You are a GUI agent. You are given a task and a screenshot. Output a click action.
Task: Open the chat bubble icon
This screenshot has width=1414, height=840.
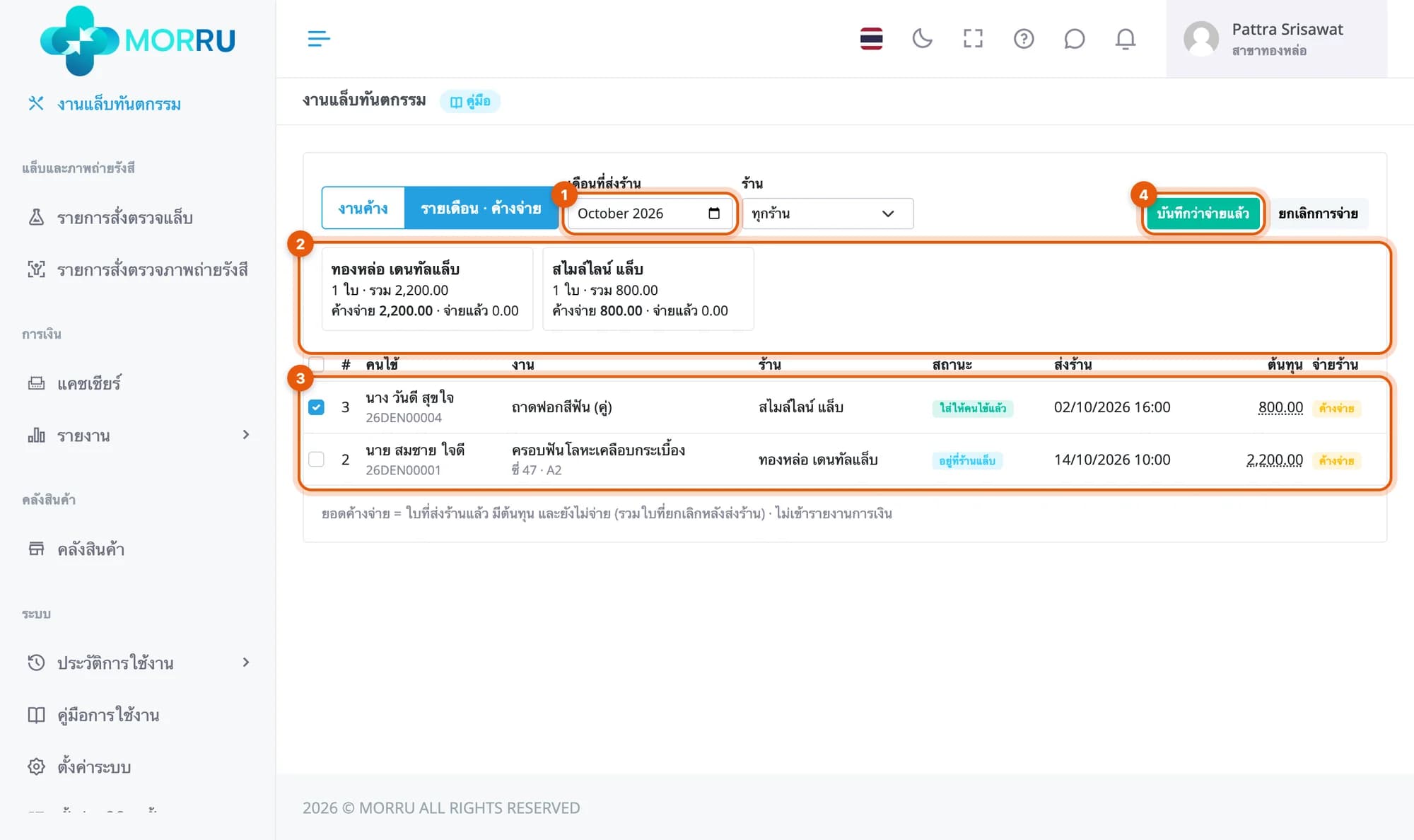coord(1074,39)
